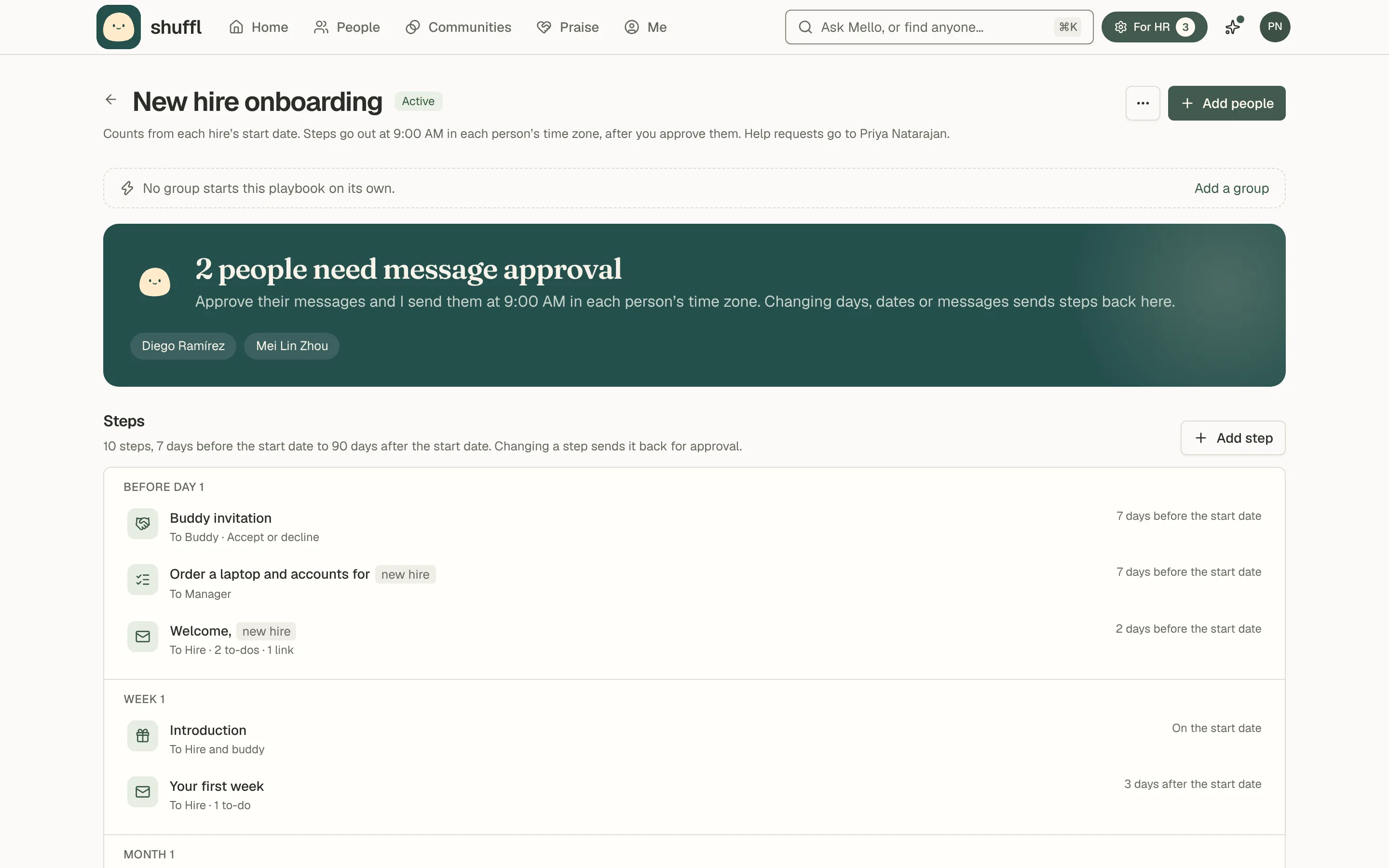Open the PN profile avatar

(1275, 27)
